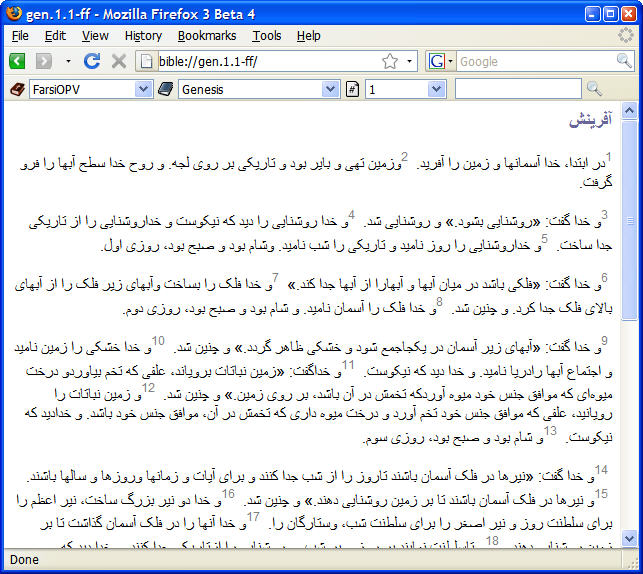This screenshot has height=574, width=643.
Task: Open the History menu
Action: point(143,36)
